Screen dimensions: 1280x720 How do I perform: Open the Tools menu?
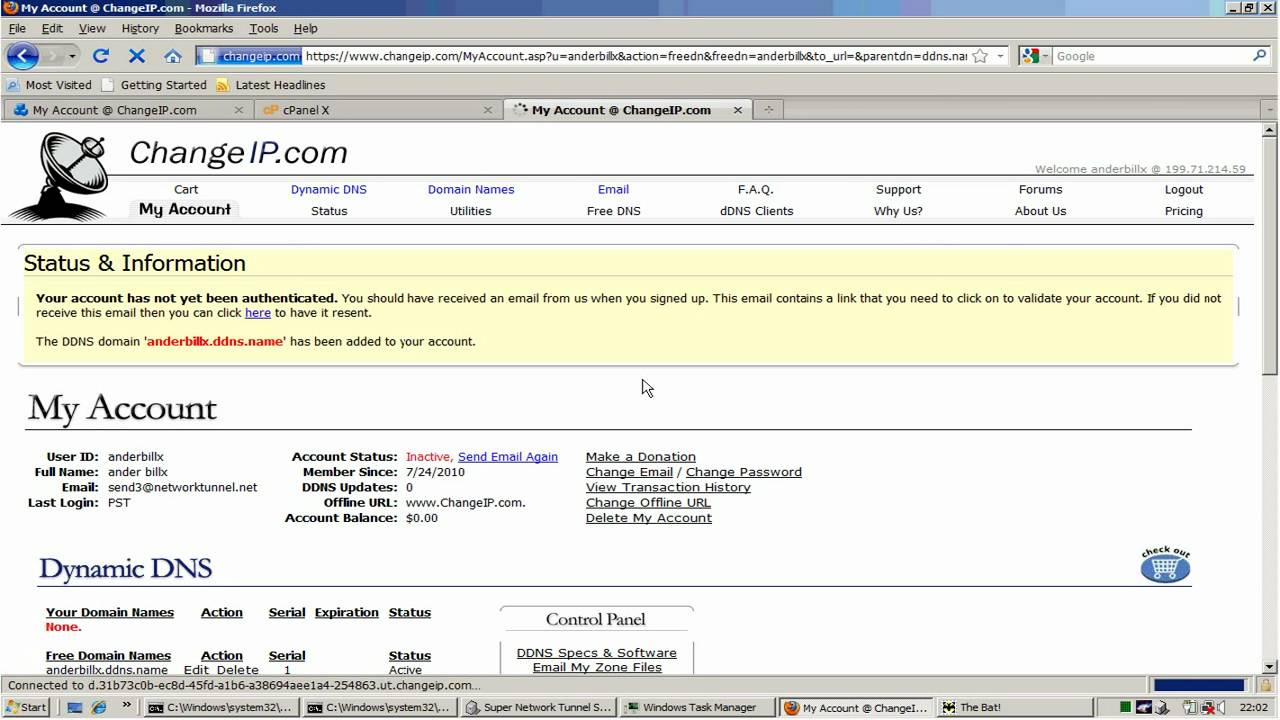(x=264, y=28)
